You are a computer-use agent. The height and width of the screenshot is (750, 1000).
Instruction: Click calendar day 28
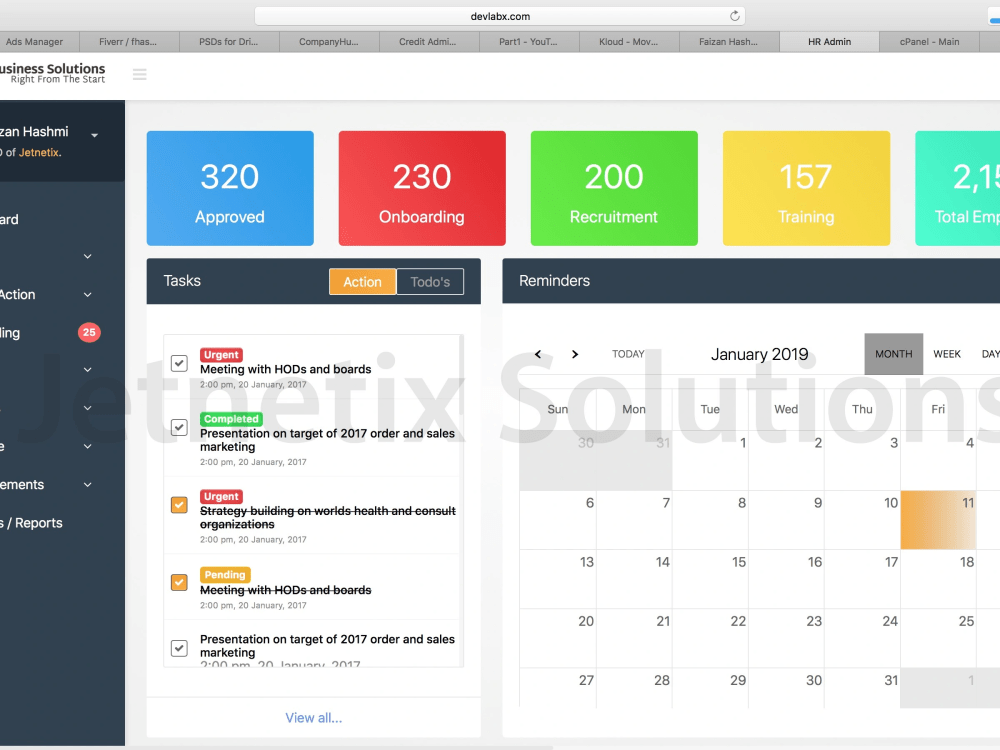(635, 688)
